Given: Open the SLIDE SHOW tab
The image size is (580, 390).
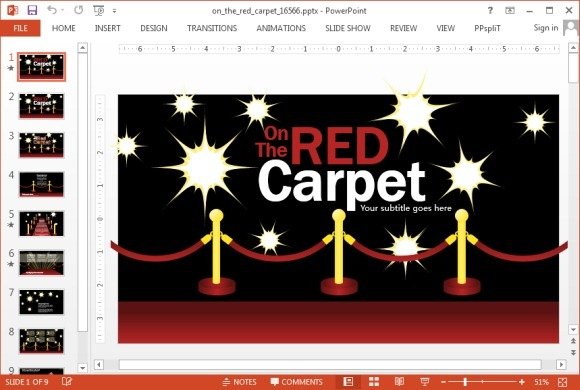Looking at the screenshot, I should [348, 28].
